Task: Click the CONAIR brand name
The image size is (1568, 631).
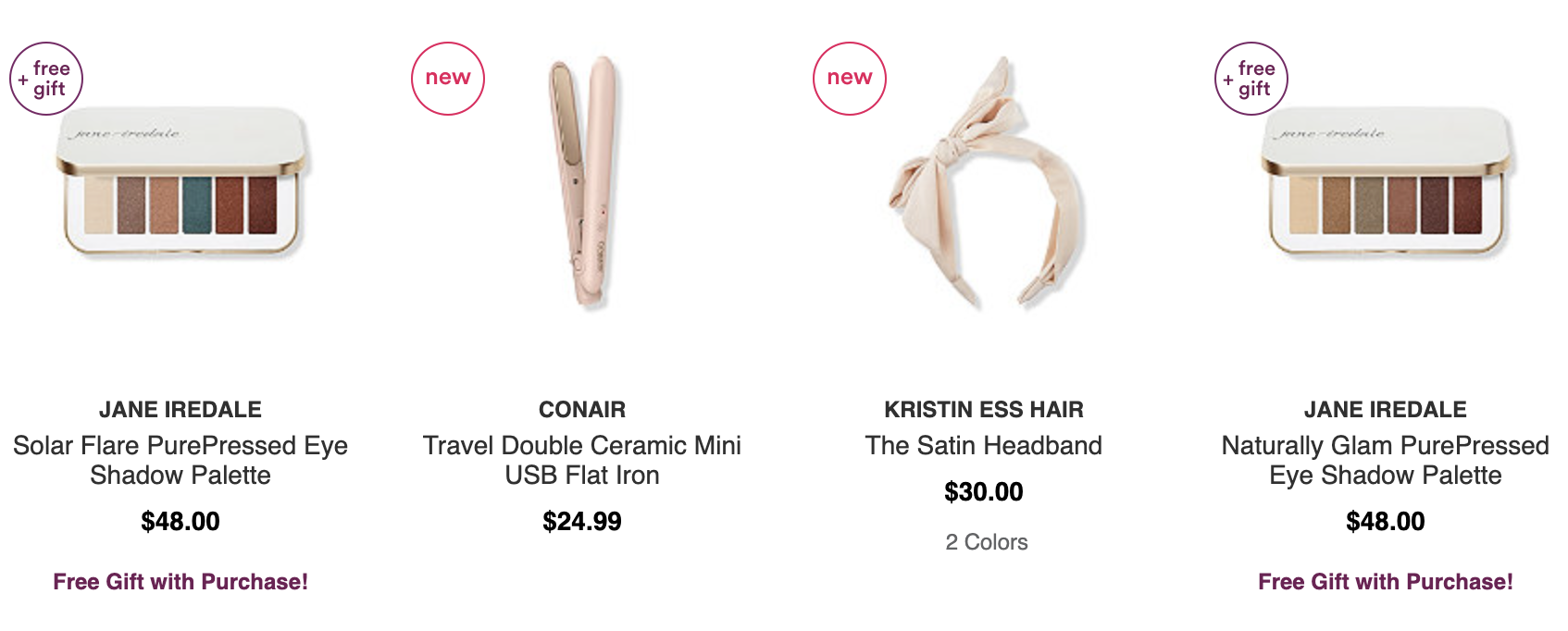Action: pyautogui.click(x=582, y=410)
